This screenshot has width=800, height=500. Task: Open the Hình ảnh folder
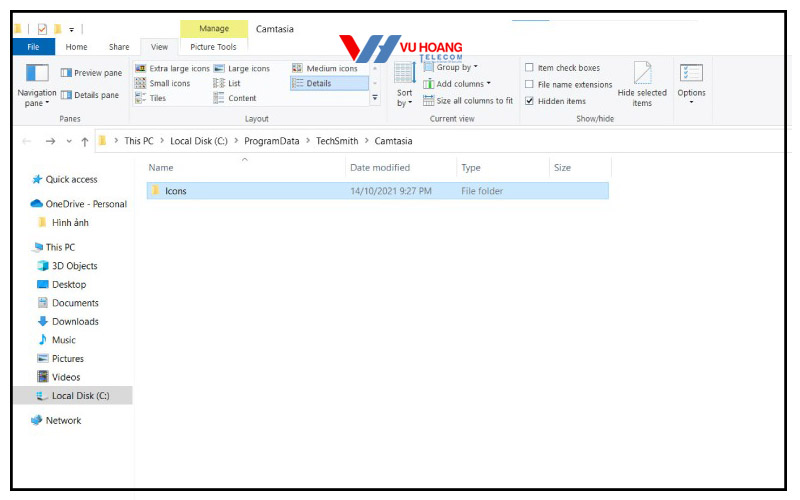point(64,223)
